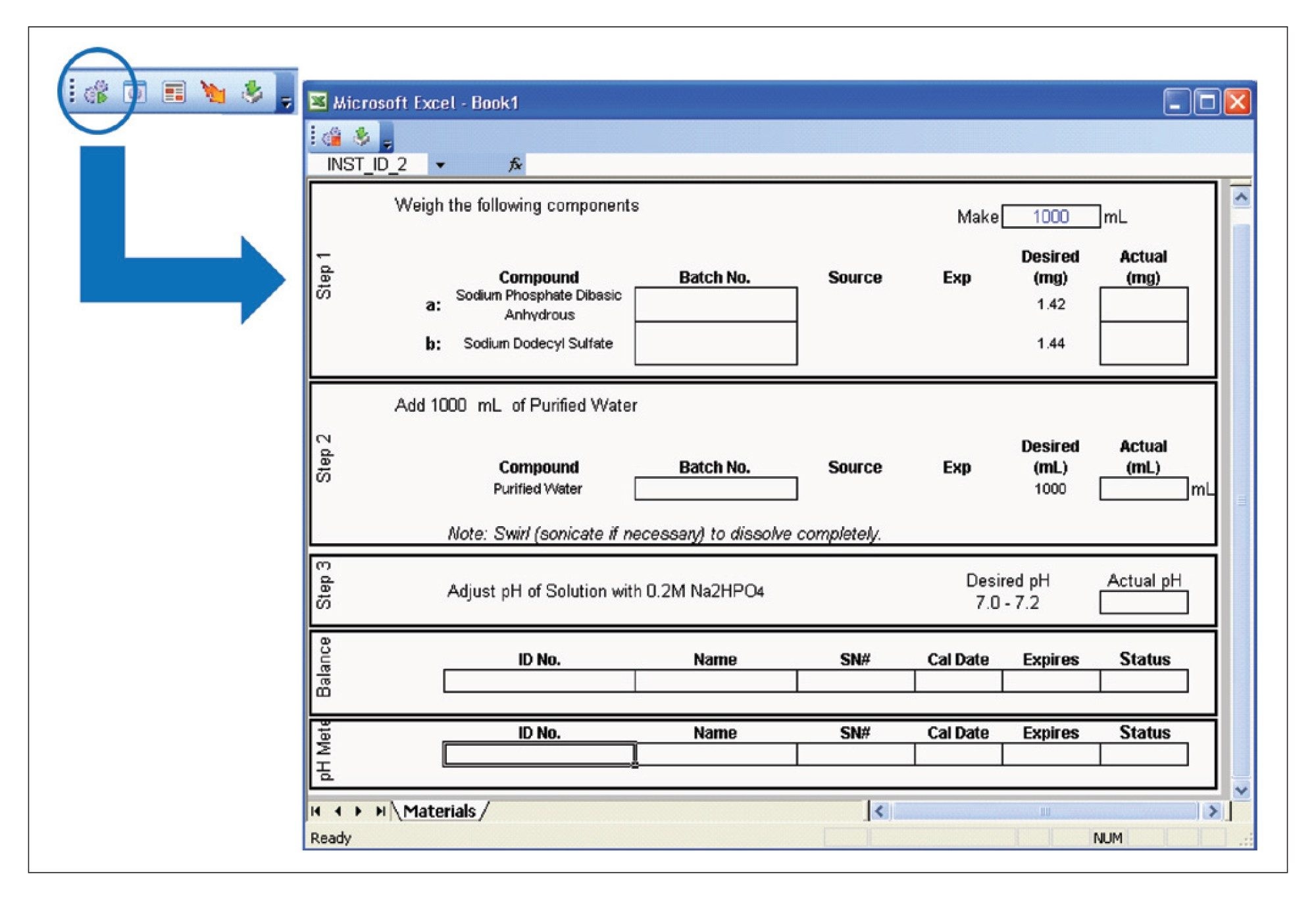The width and height of the screenshot is (1316, 905).
Task: Select the Materials sheet tab
Action: (439, 811)
